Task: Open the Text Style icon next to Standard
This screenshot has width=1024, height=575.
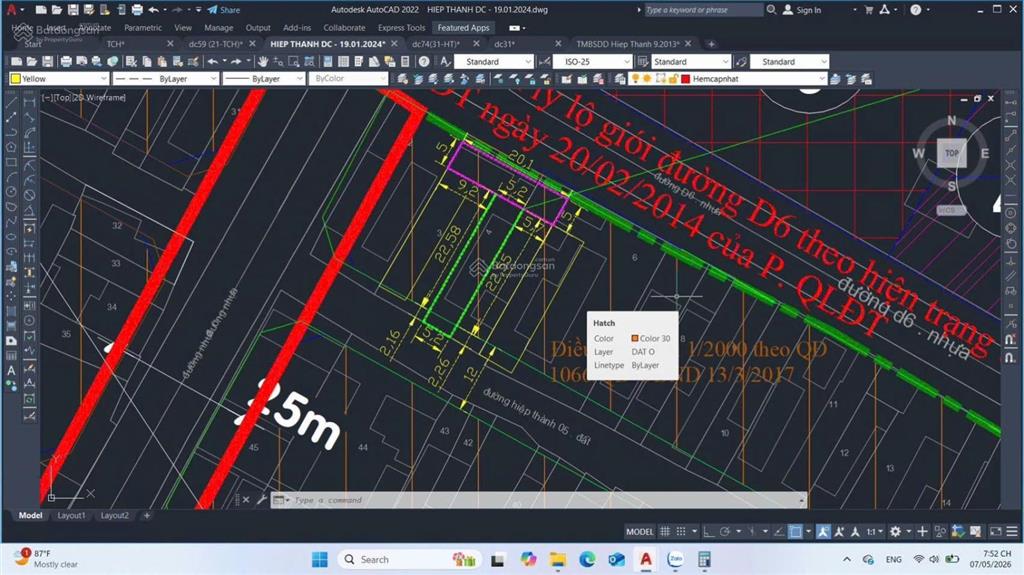Action: [445, 61]
